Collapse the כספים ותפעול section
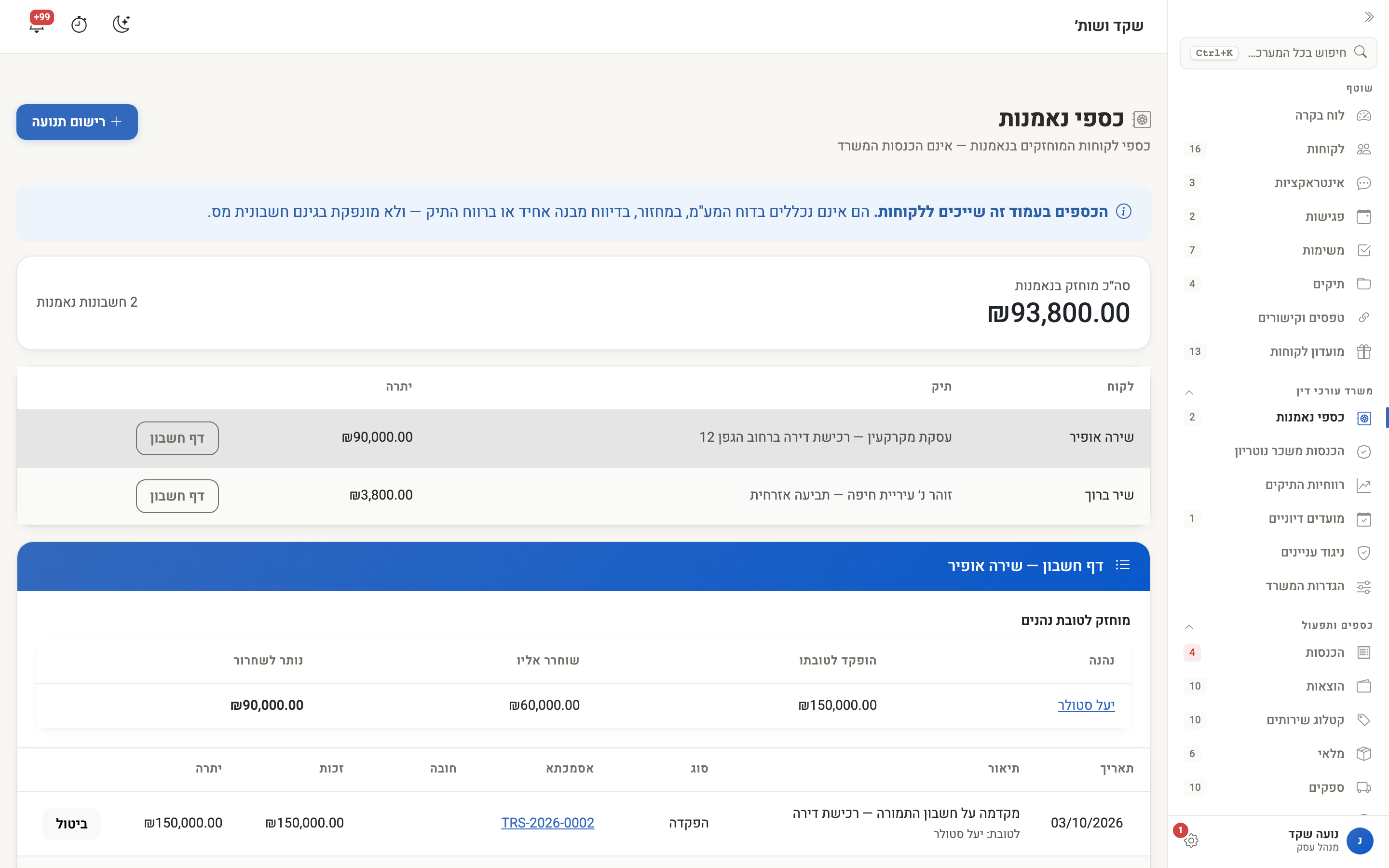Viewport: 1389px width, 868px height. pyautogui.click(x=1189, y=626)
